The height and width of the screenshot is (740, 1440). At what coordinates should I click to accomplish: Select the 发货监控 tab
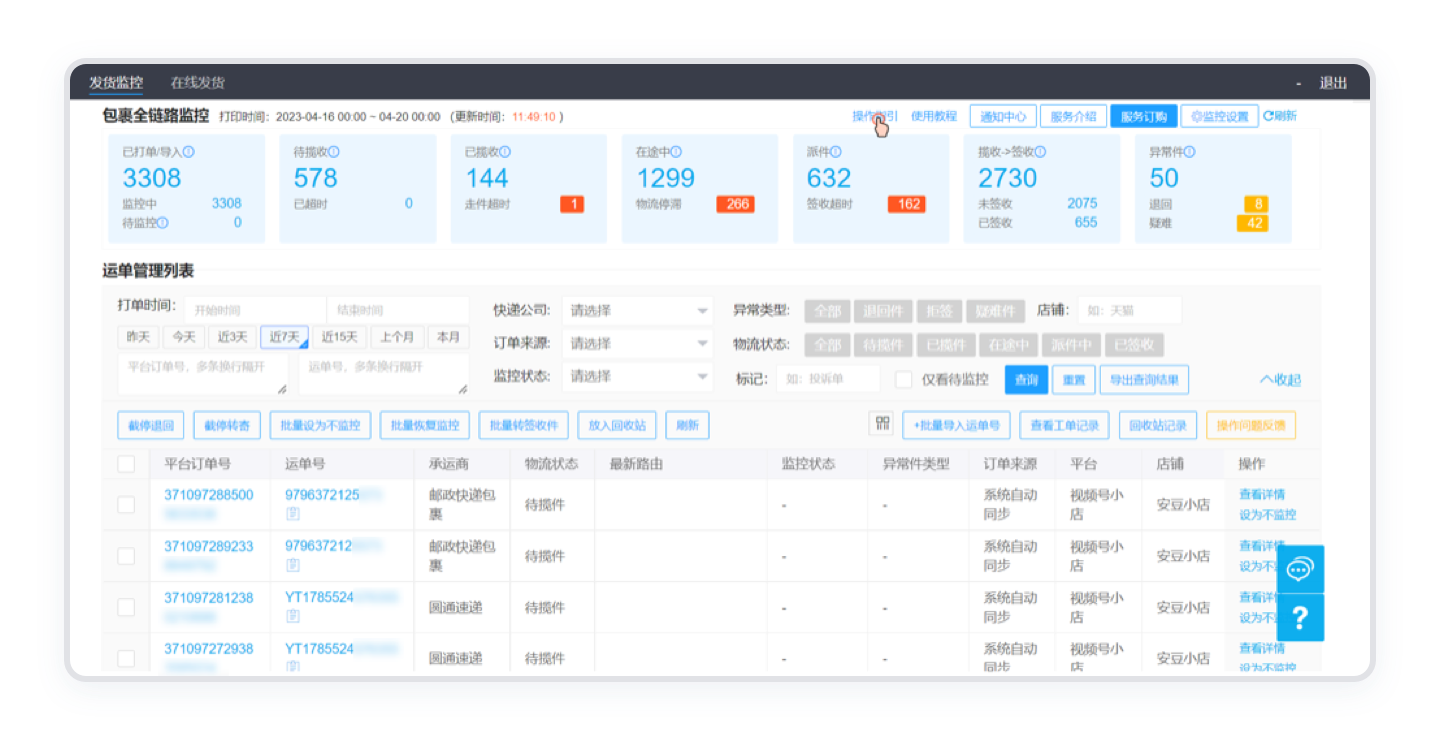pos(116,83)
